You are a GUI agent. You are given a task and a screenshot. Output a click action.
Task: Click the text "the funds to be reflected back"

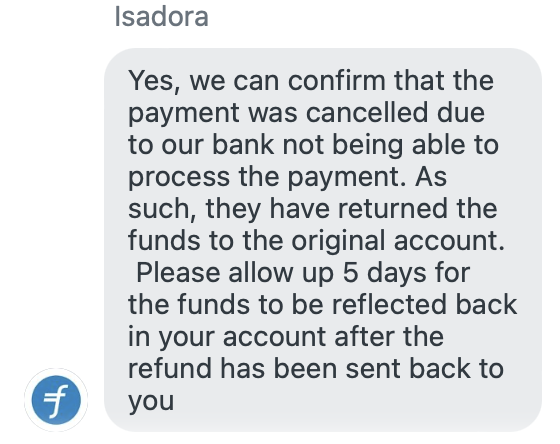(322, 304)
